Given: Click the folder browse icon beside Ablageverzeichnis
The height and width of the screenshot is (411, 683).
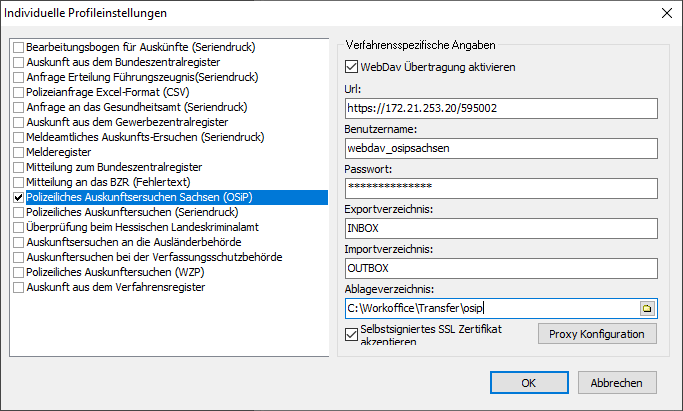Looking at the screenshot, I should pos(647,309).
